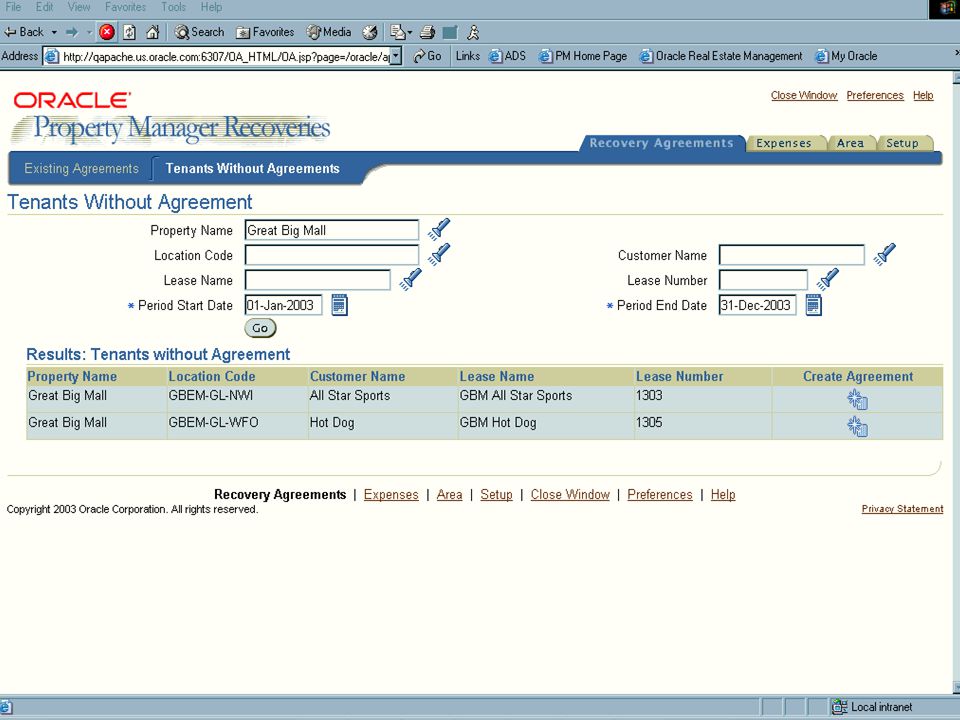The image size is (960, 720).
Task: Click the top Help link
Action: pyautogui.click(x=923, y=96)
